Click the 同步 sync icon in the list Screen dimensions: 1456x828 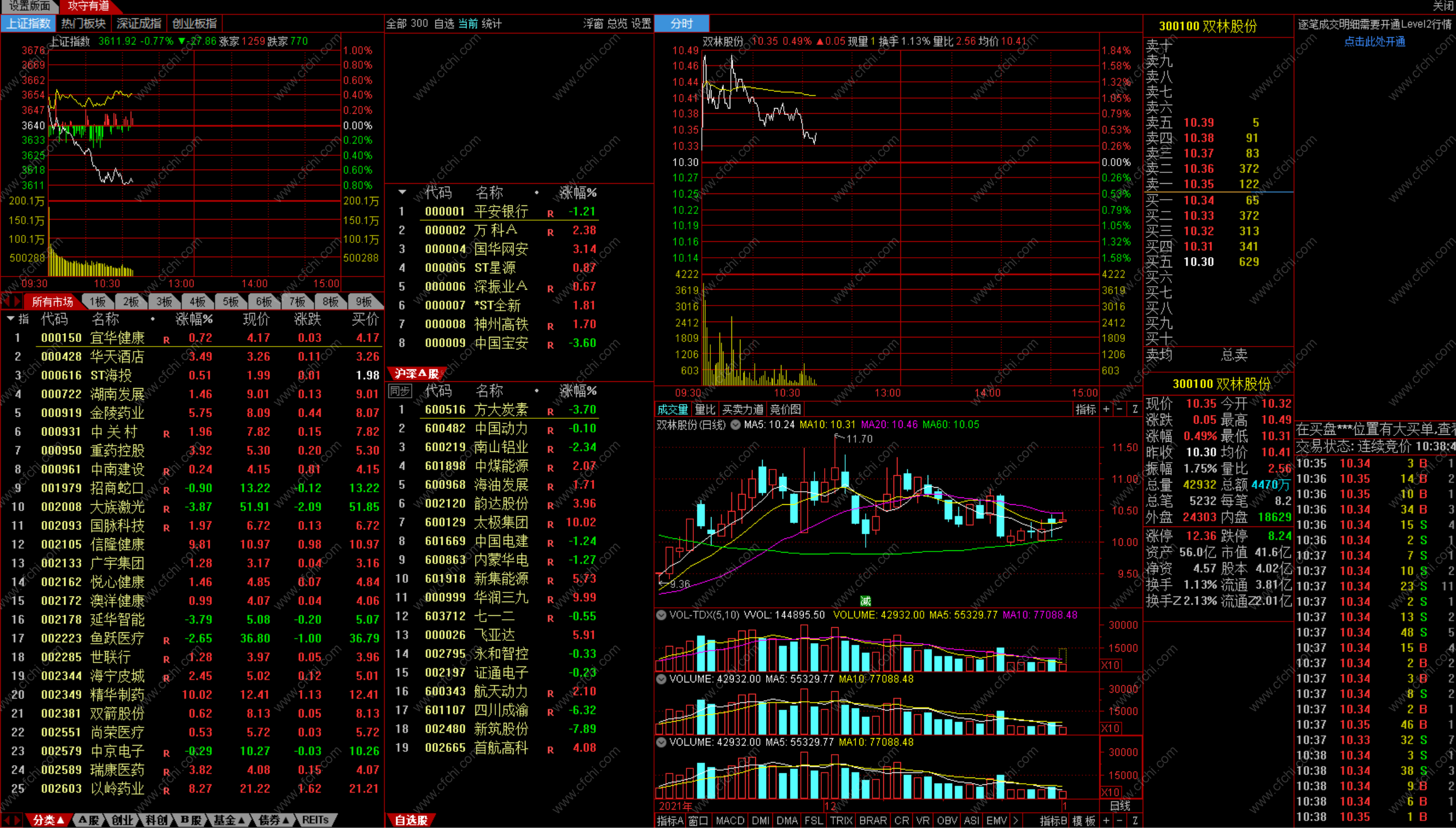click(399, 391)
